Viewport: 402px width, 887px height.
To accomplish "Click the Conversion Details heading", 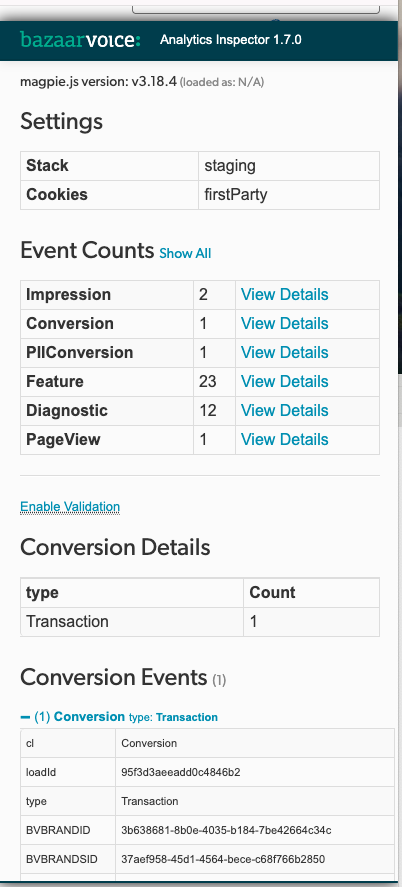I will click(115, 548).
